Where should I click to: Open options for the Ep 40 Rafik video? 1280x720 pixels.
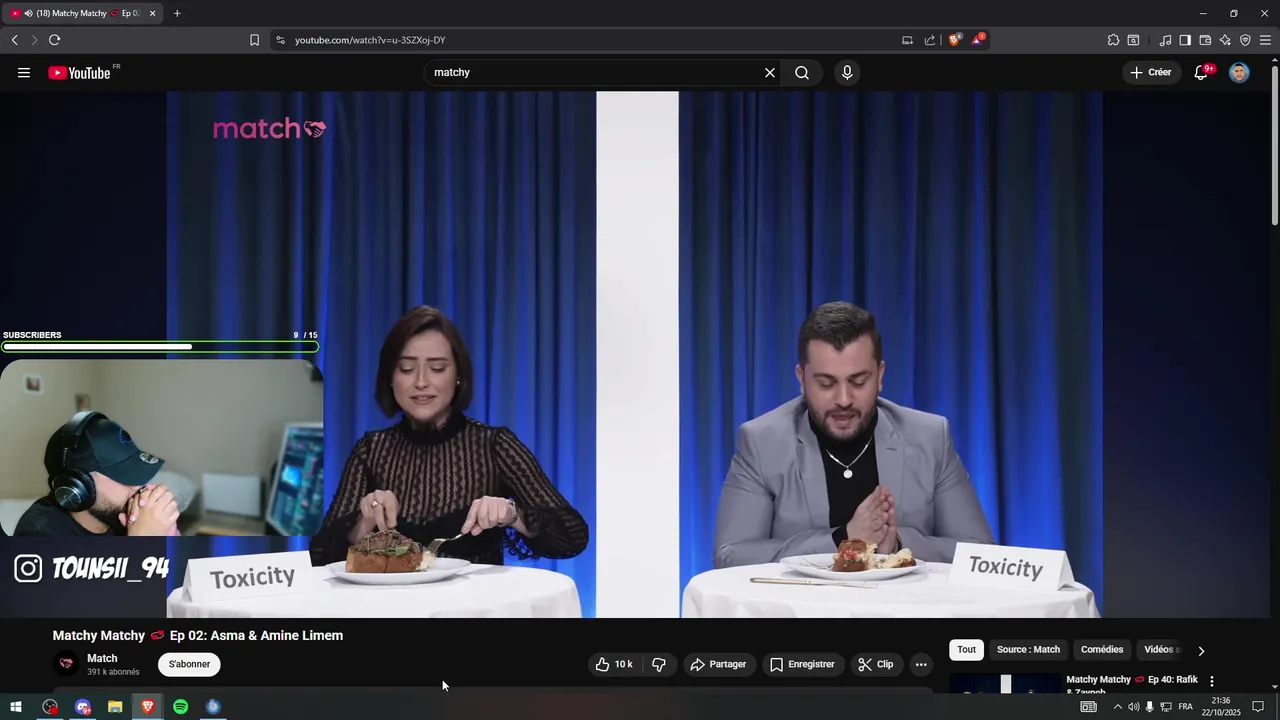pyautogui.click(x=1212, y=681)
